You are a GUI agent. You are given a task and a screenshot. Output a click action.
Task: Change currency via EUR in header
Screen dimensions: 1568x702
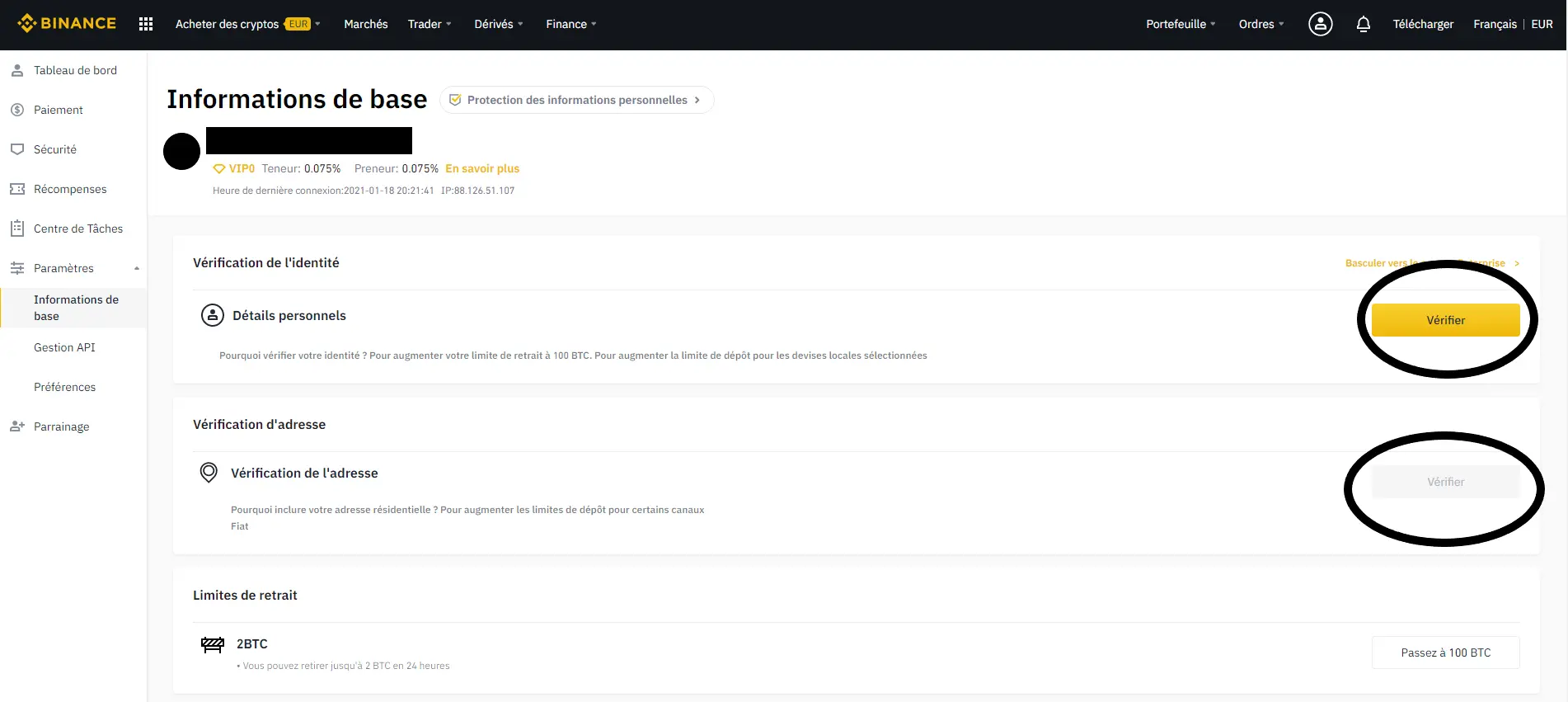pyautogui.click(x=1542, y=24)
